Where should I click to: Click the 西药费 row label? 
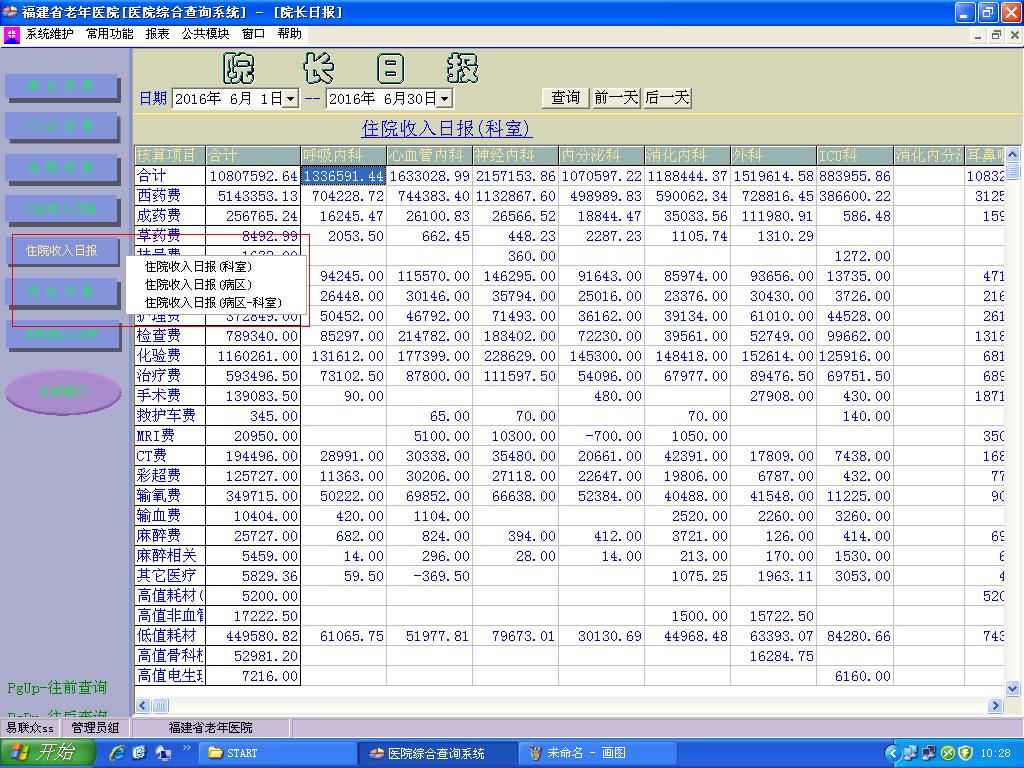pos(170,195)
